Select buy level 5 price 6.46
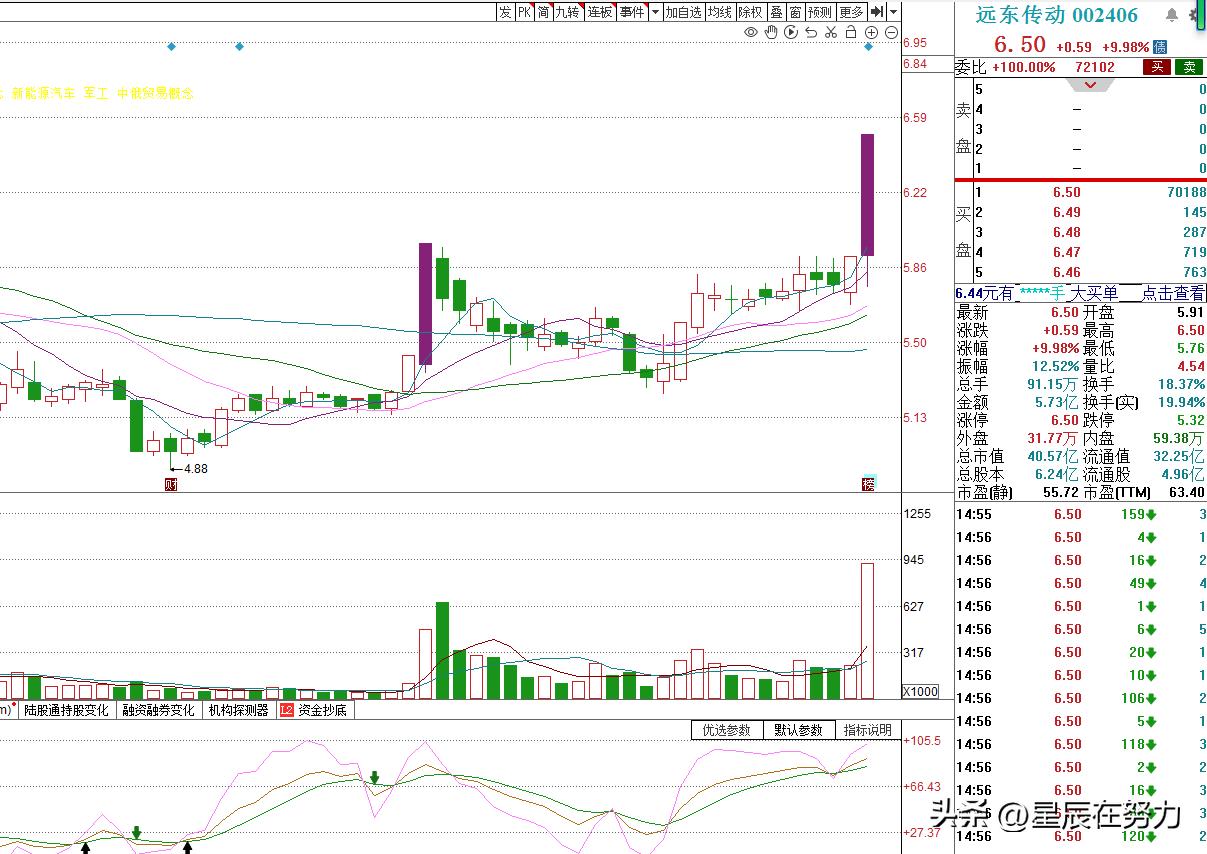This screenshot has width=1207, height=854. click(1067, 272)
